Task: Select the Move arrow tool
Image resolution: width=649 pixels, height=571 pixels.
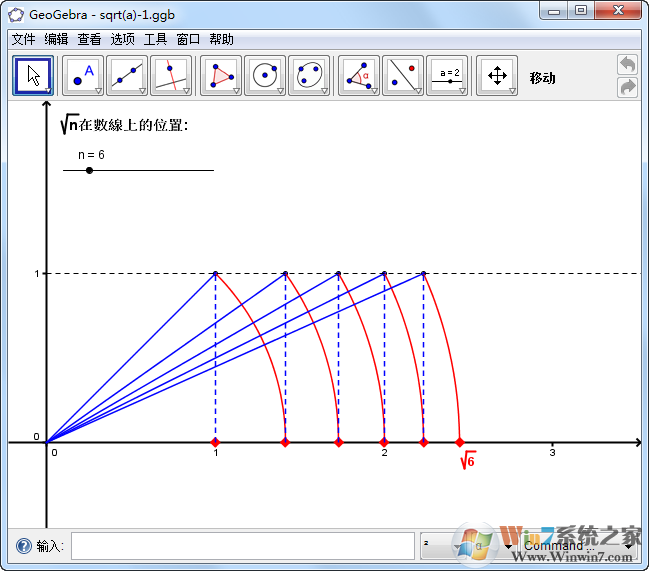Action: (x=33, y=76)
